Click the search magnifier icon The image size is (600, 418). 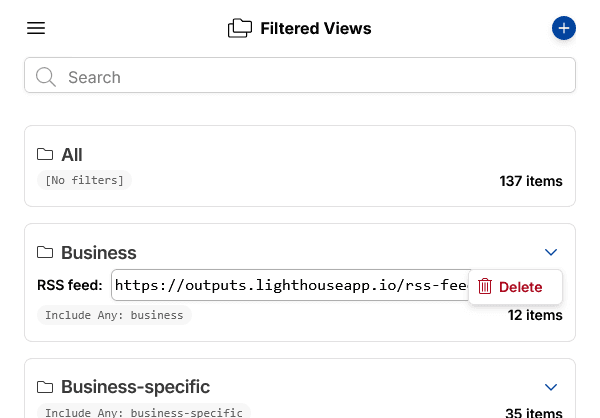click(46, 77)
